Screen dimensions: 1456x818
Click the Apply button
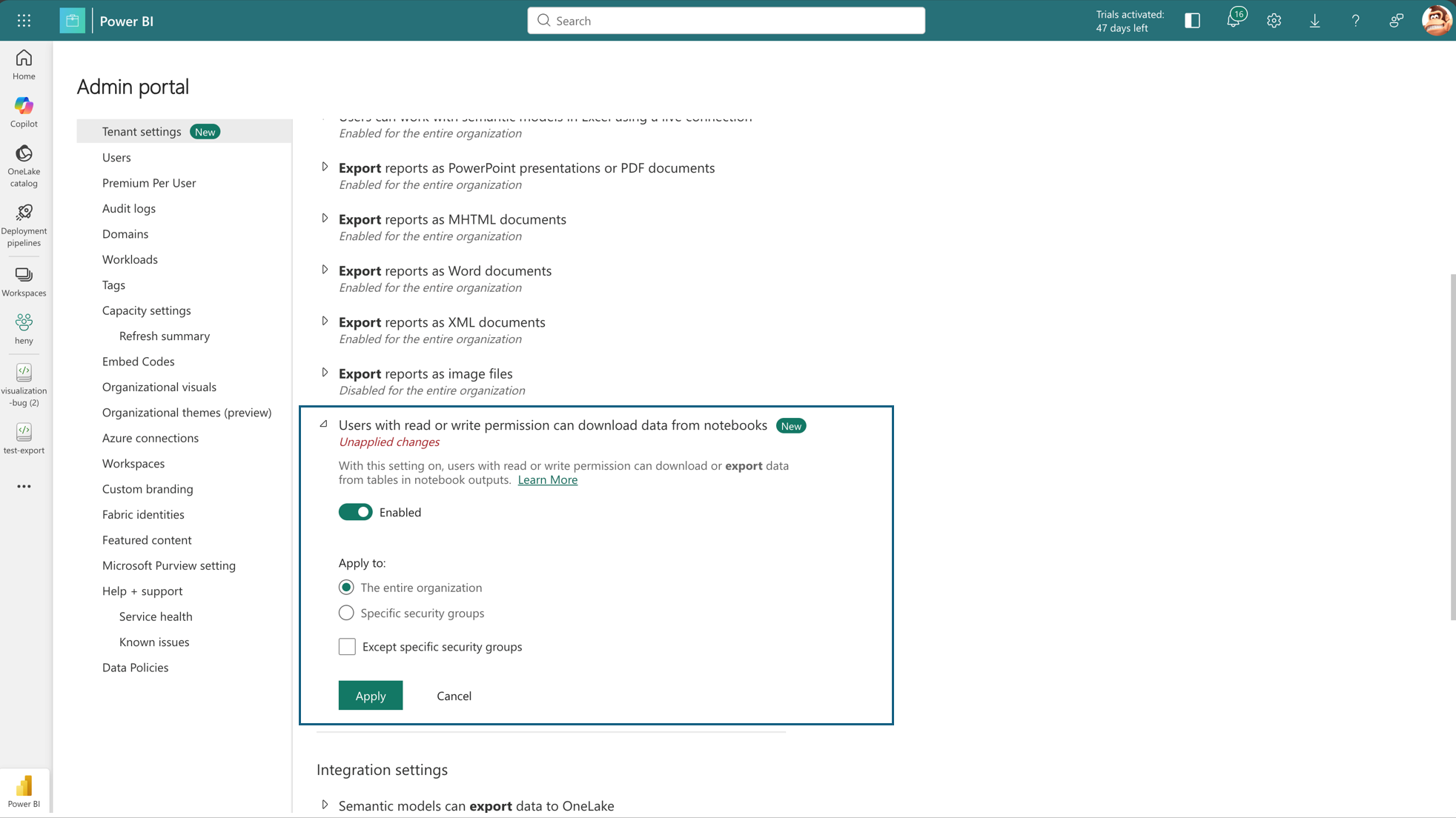coord(370,695)
